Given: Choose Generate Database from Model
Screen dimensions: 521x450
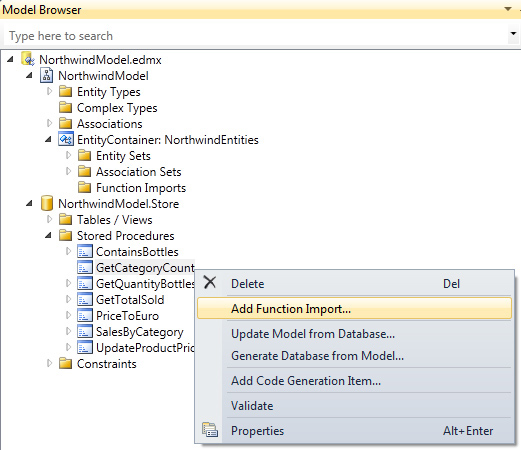Looking at the screenshot, I should 354,356.
